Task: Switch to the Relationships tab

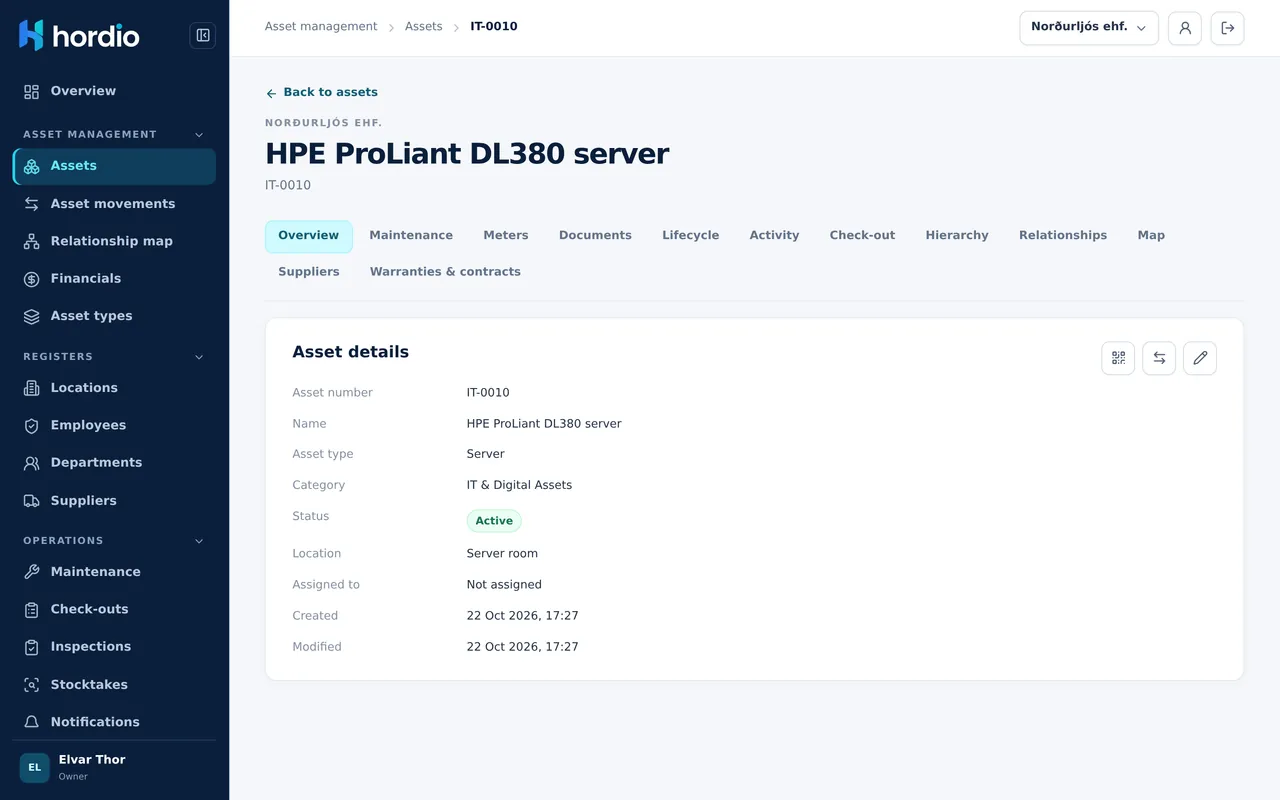Action: (x=1063, y=236)
